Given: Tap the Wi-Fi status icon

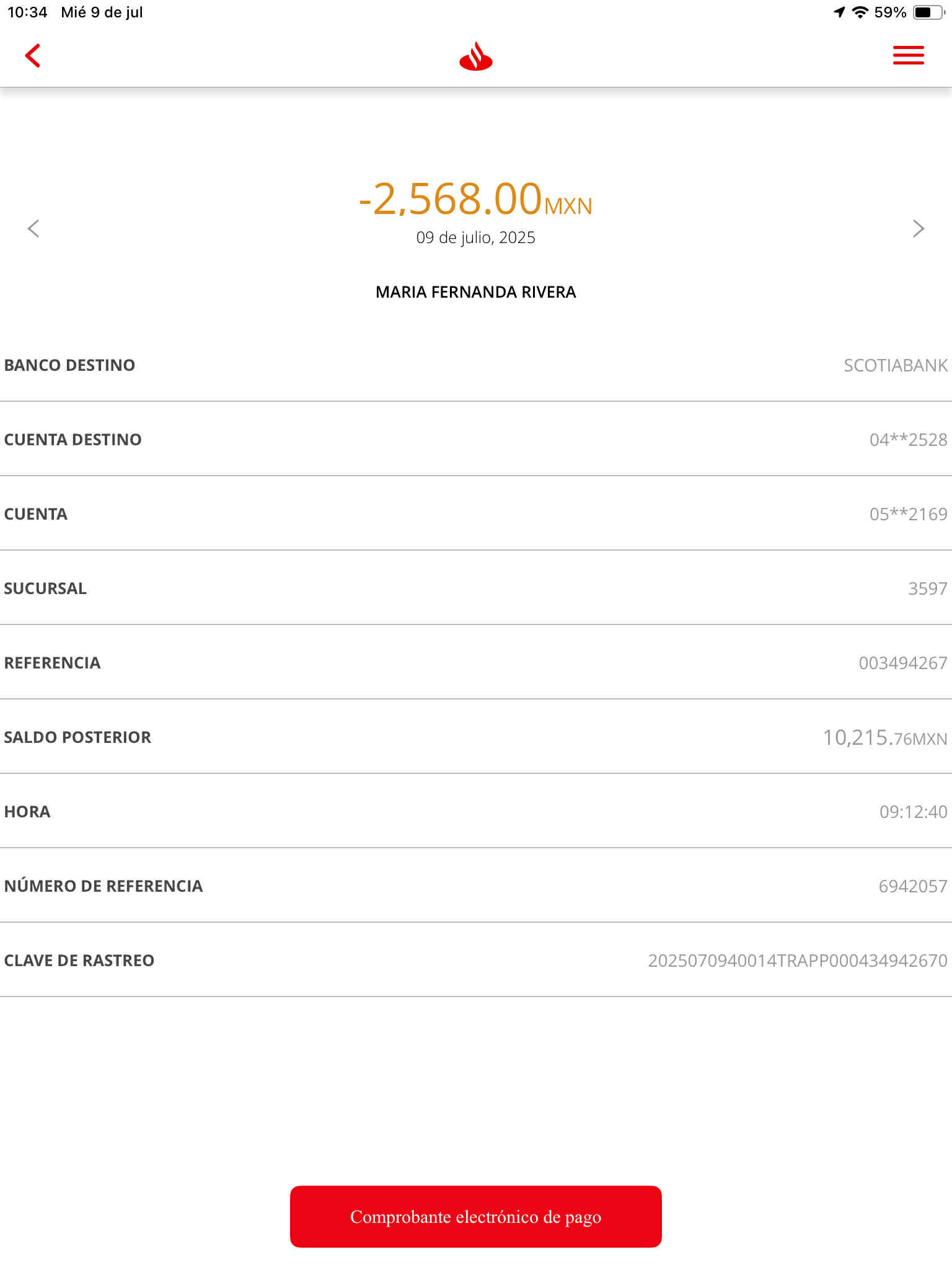Looking at the screenshot, I should coord(860,12).
